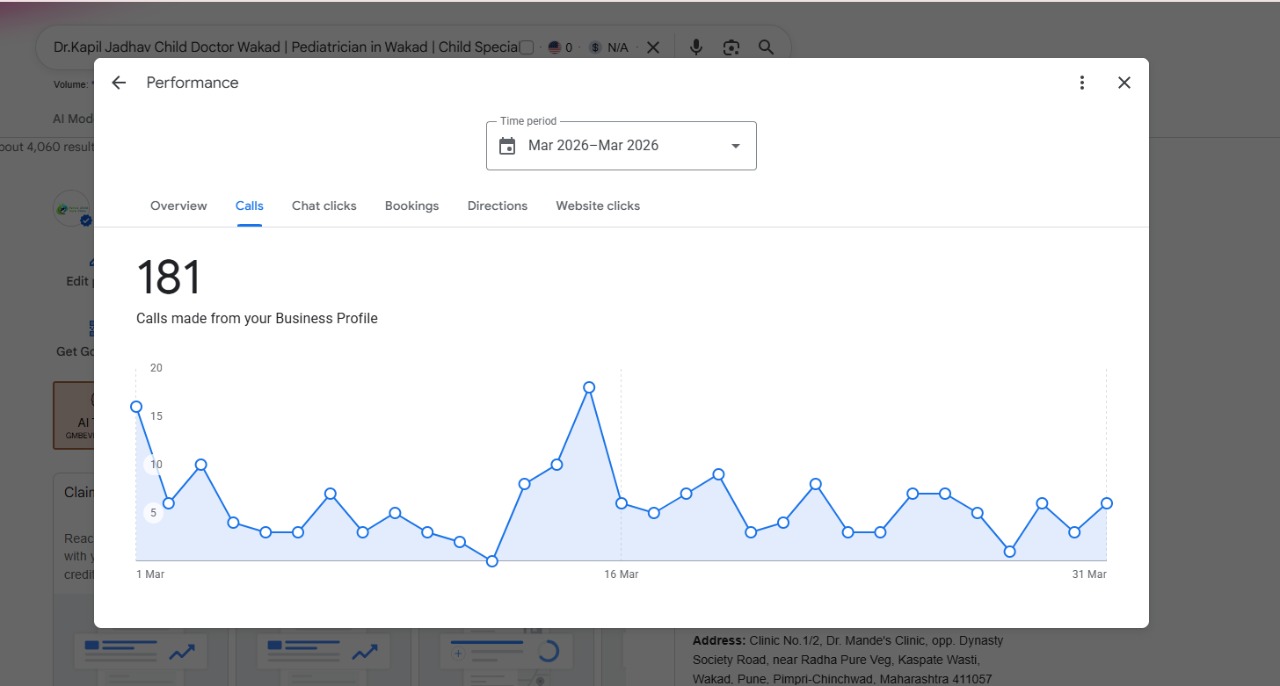Switch to the Bookings tab

point(412,206)
